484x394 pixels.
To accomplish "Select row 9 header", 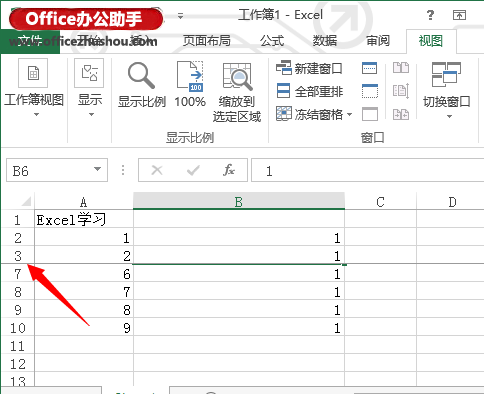I will (x=18, y=310).
